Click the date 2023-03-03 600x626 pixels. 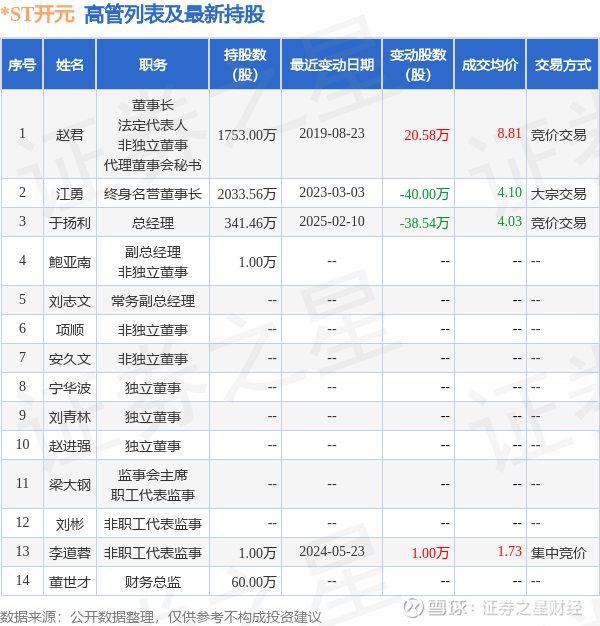point(332,192)
